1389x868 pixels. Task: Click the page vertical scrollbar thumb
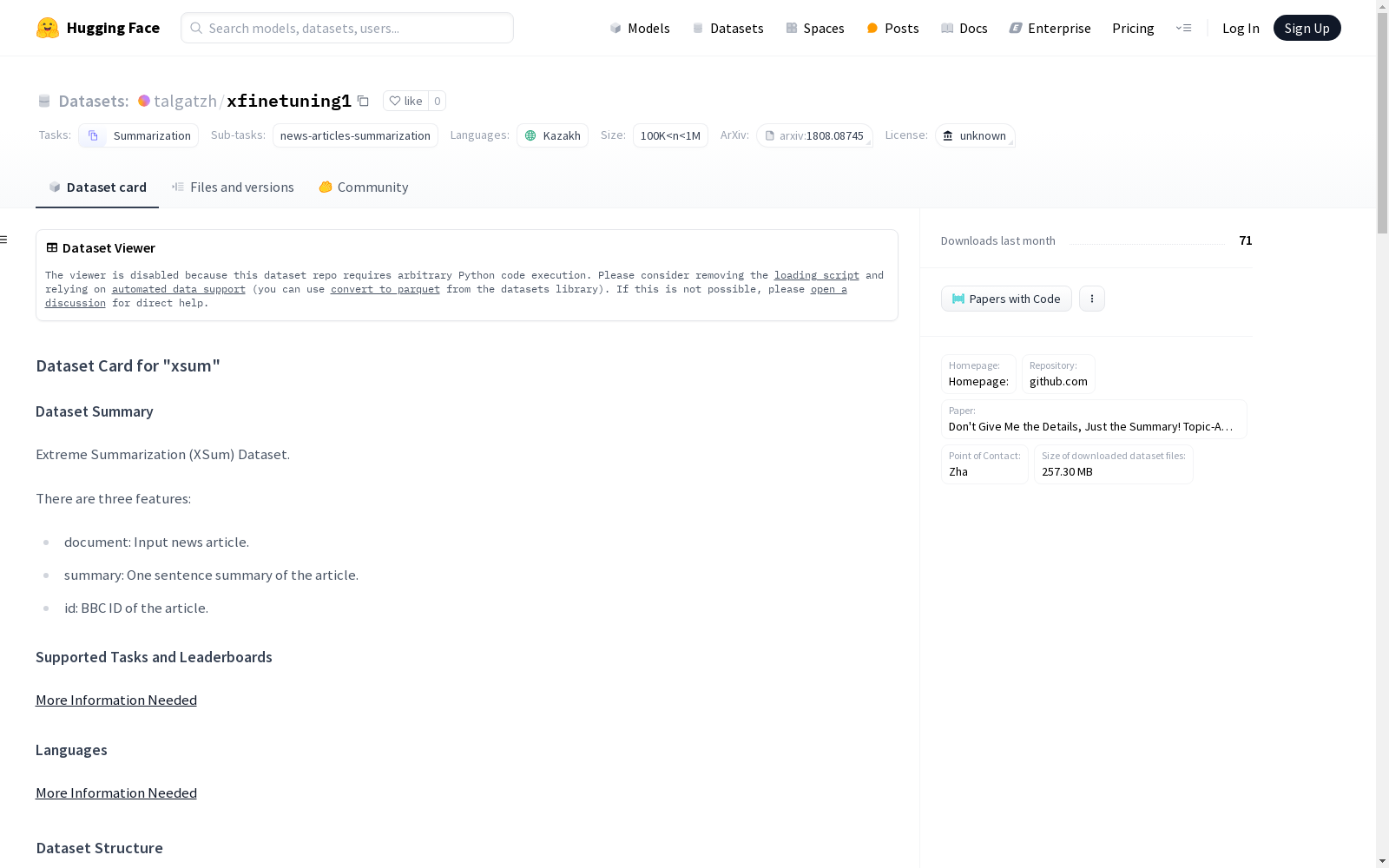point(1382,123)
